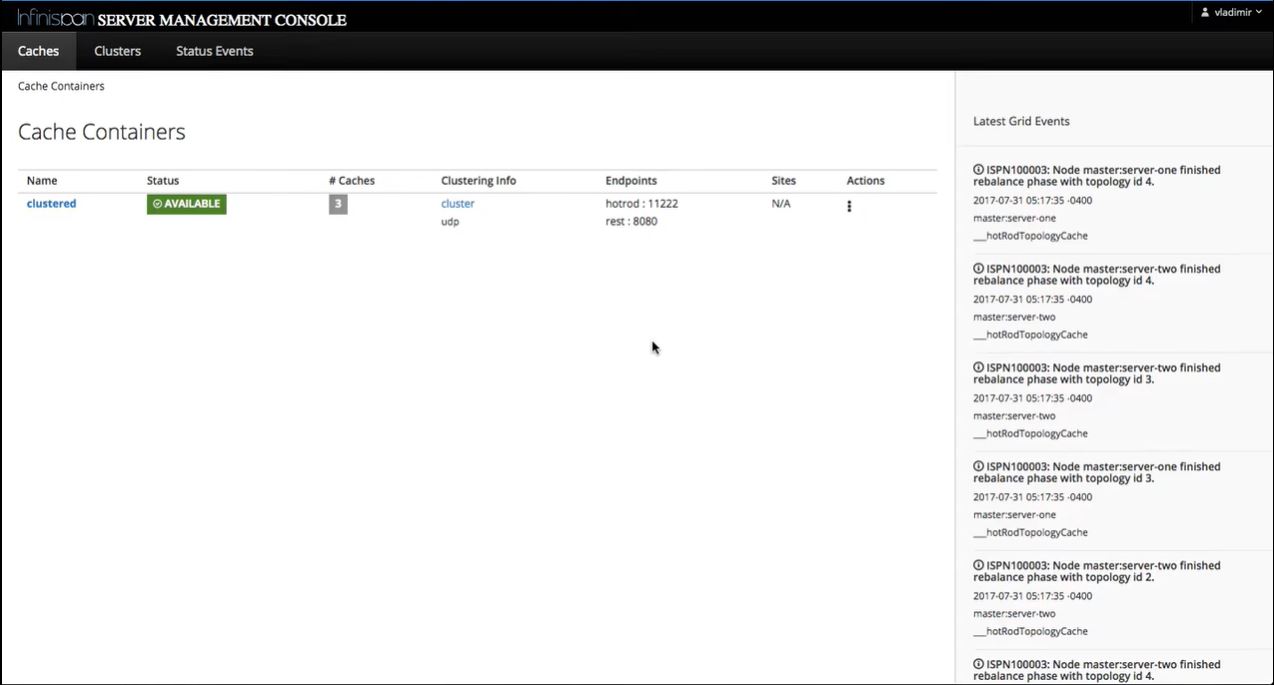Click the Status column header
The image size is (1274, 685).
163,181
